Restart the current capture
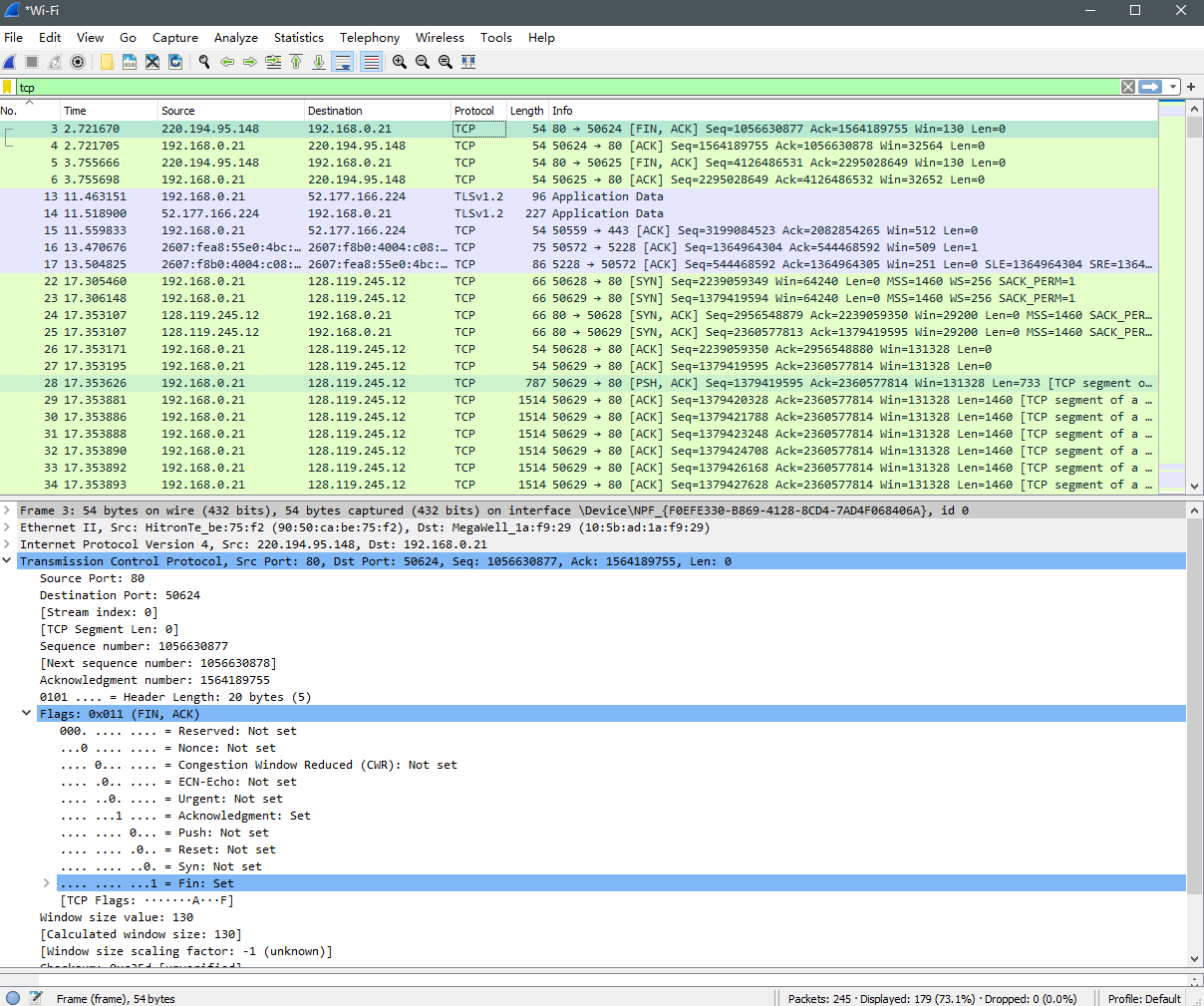 tap(54, 61)
